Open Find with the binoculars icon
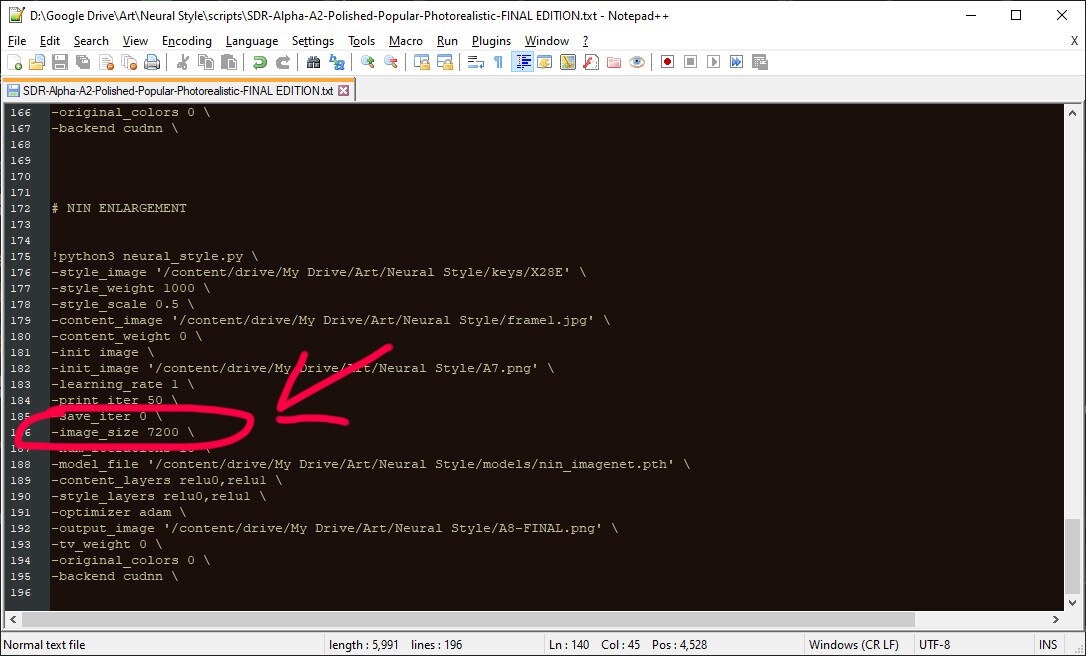 click(x=314, y=62)
